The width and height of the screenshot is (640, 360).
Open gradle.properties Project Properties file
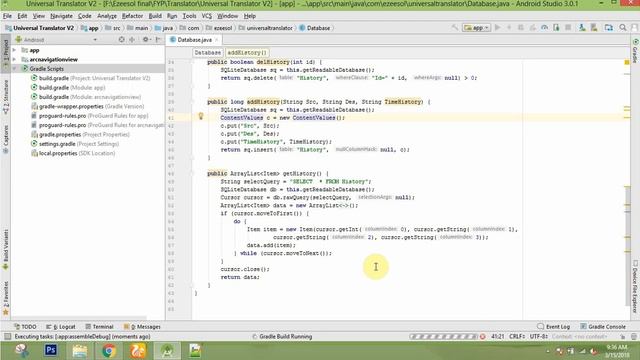tap(80, 134)
